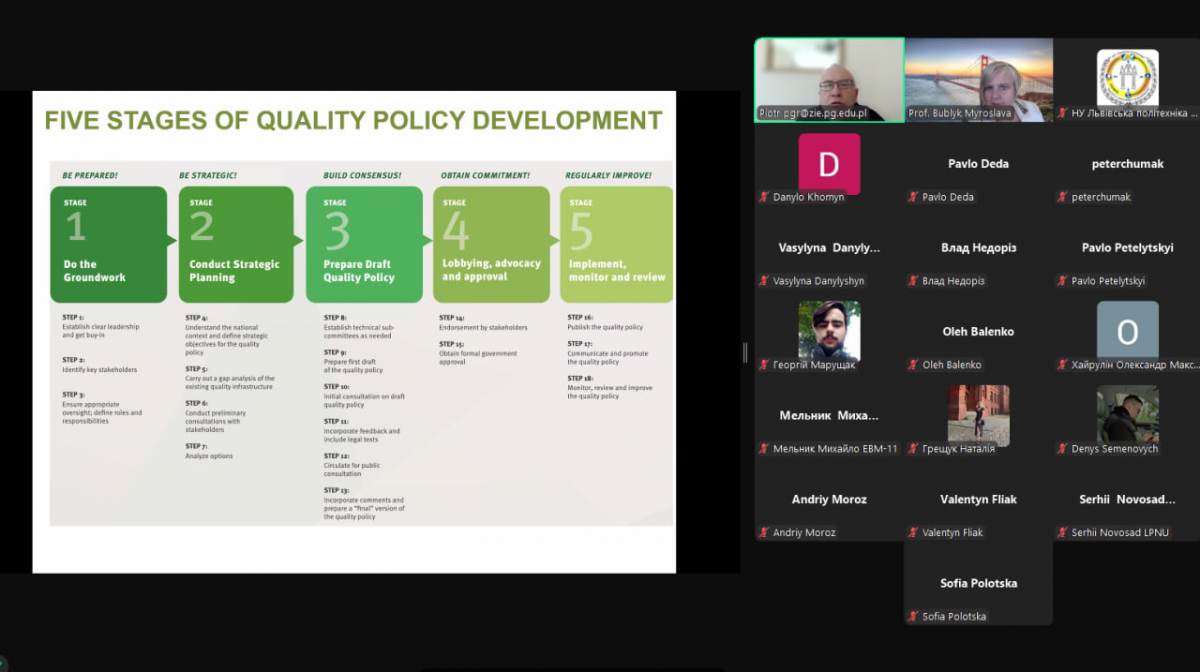Select Грещук Наталія's photo tile
This screenshot has height=672, width=1200.
click(978, 415)
